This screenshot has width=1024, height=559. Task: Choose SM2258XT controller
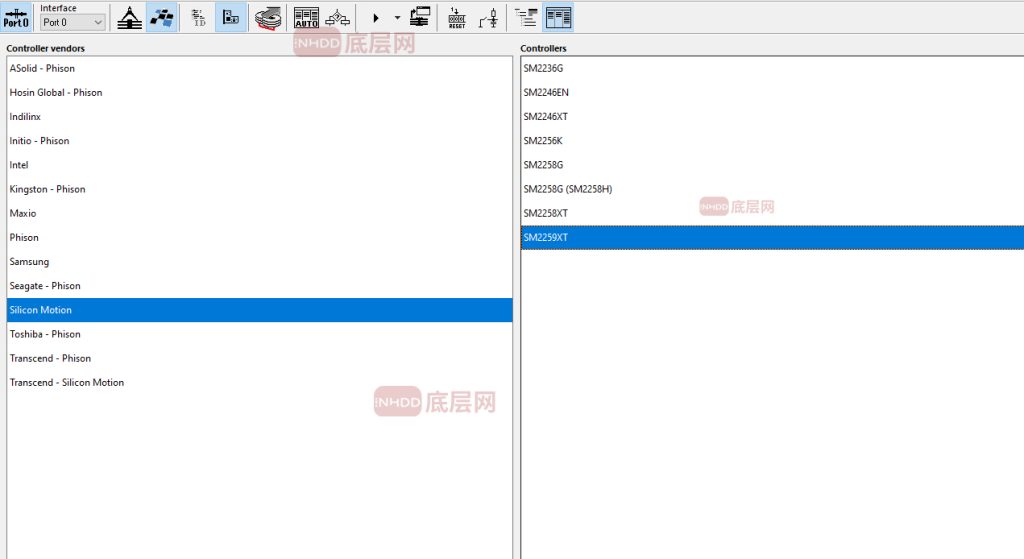(545, 214)
